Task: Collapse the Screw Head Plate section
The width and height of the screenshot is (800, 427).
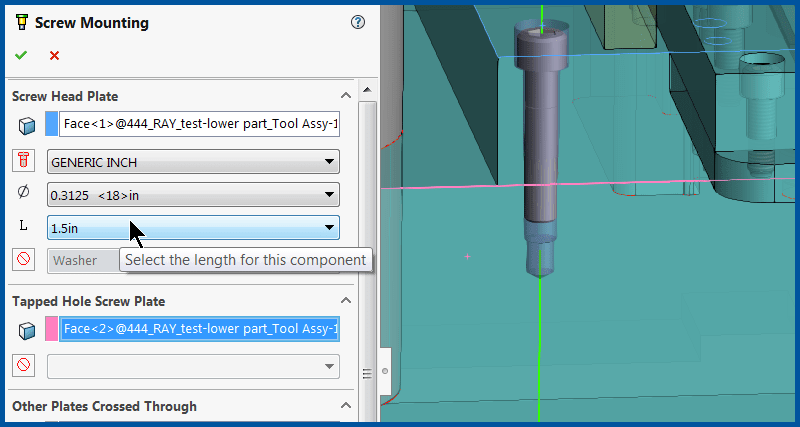Action: point(346,96)
